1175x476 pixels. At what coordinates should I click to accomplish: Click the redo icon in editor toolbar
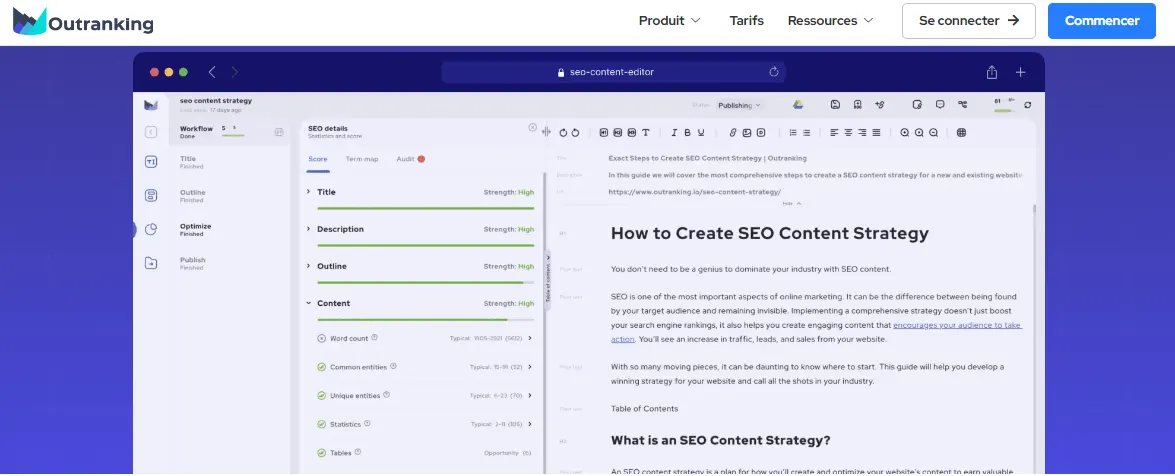pos(576,133)
